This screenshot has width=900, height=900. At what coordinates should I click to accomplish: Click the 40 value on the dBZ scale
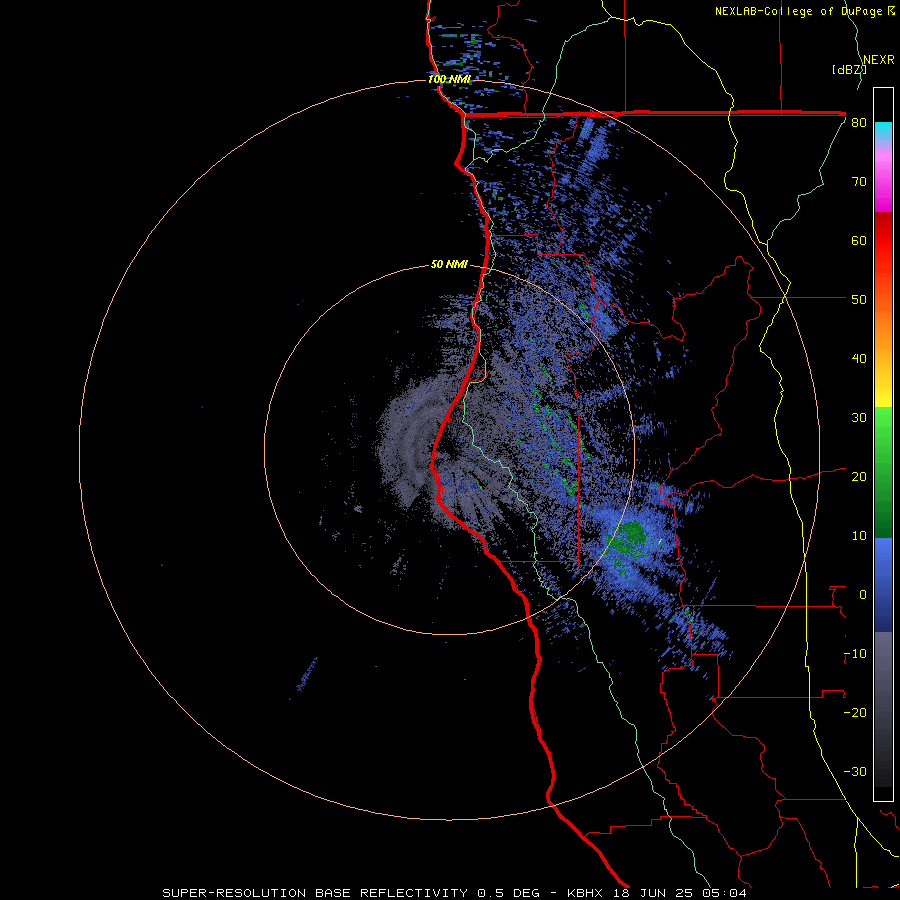pos(859,359)
